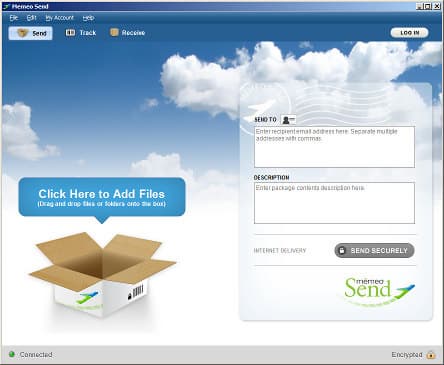Viewport: 444px width, 365px height.
Task: Minimize the Memeo Send window
Action: (x=420, y=6)
